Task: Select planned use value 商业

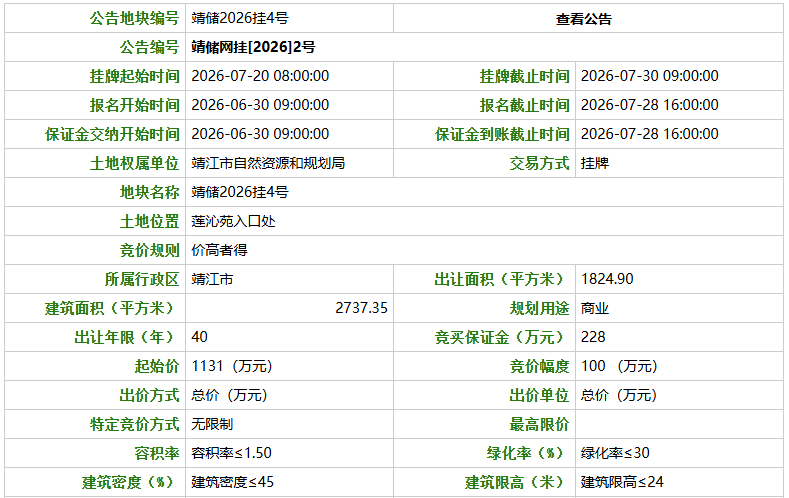Action: [595, 308]
